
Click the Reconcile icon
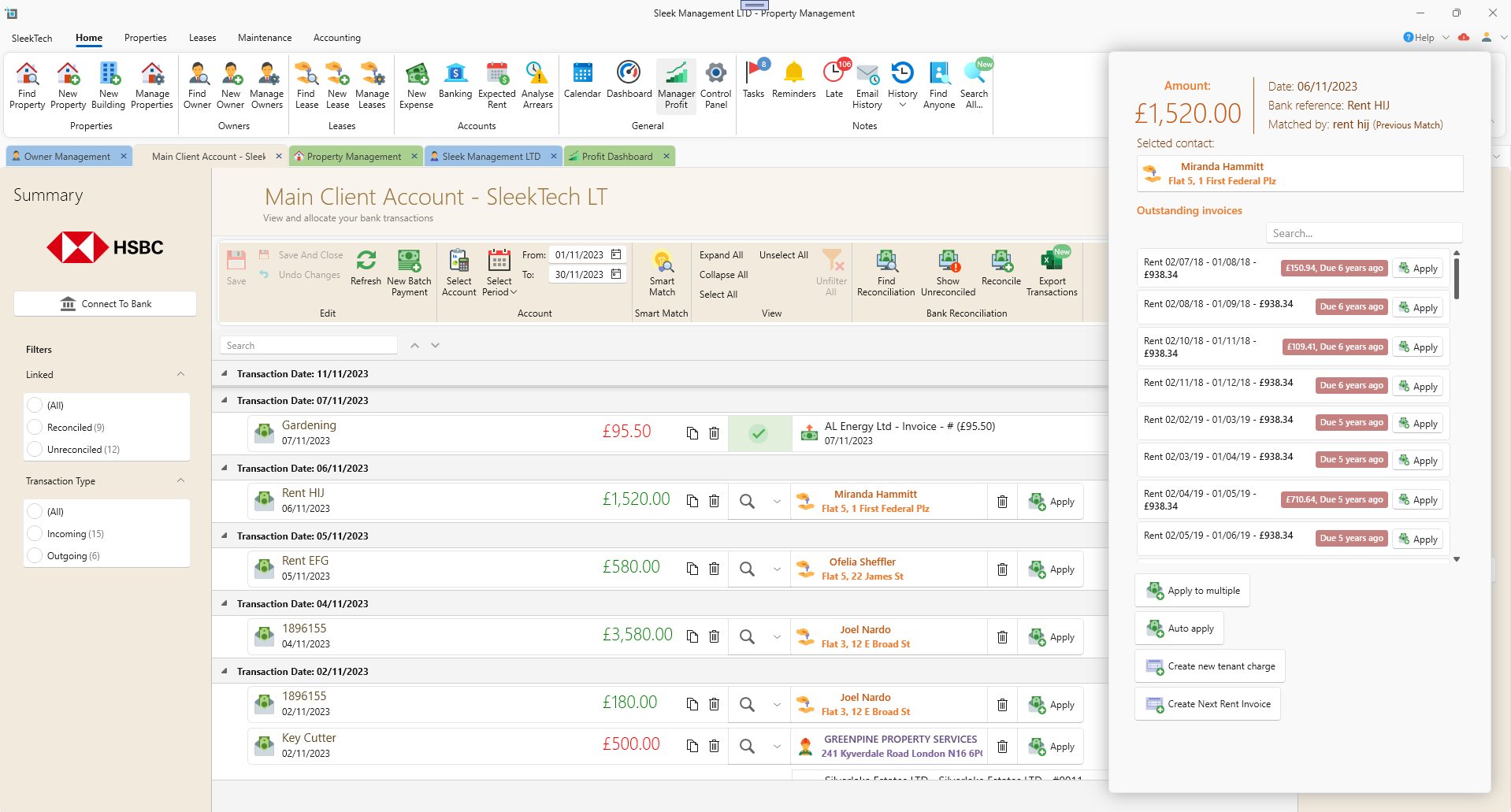click(1001, 268)
